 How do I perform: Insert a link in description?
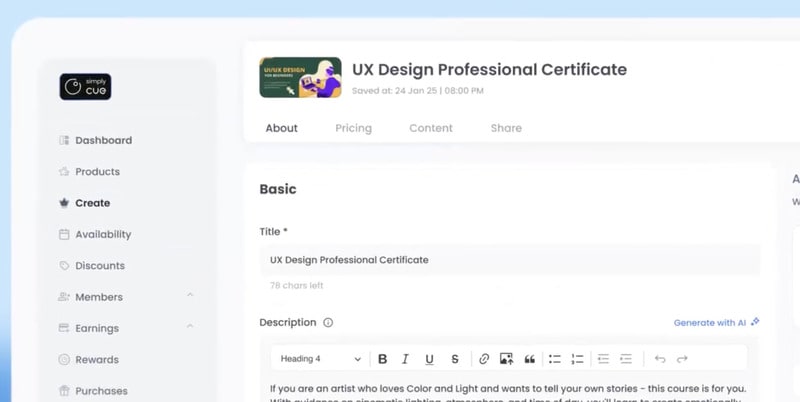coord(484,359)
